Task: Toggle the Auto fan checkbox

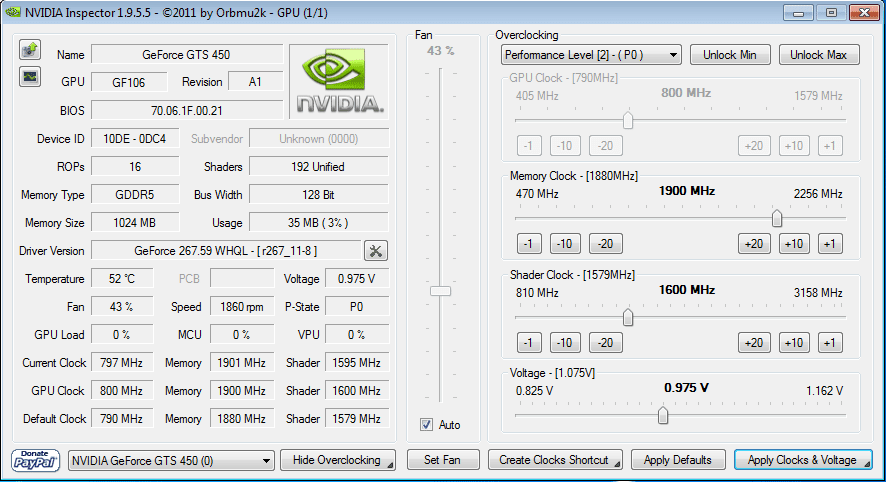Action: click(427, 425)
